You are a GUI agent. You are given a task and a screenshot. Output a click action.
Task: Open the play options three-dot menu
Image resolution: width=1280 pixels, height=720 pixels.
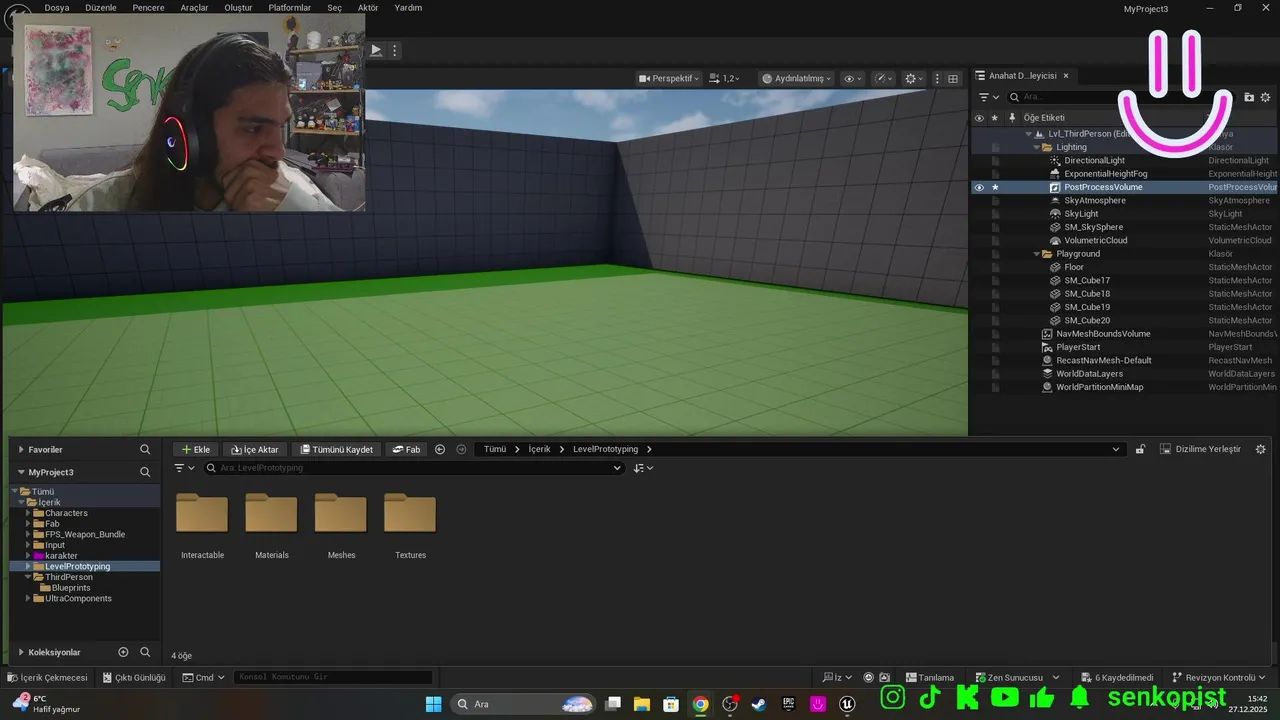click(x=395, y=50)
